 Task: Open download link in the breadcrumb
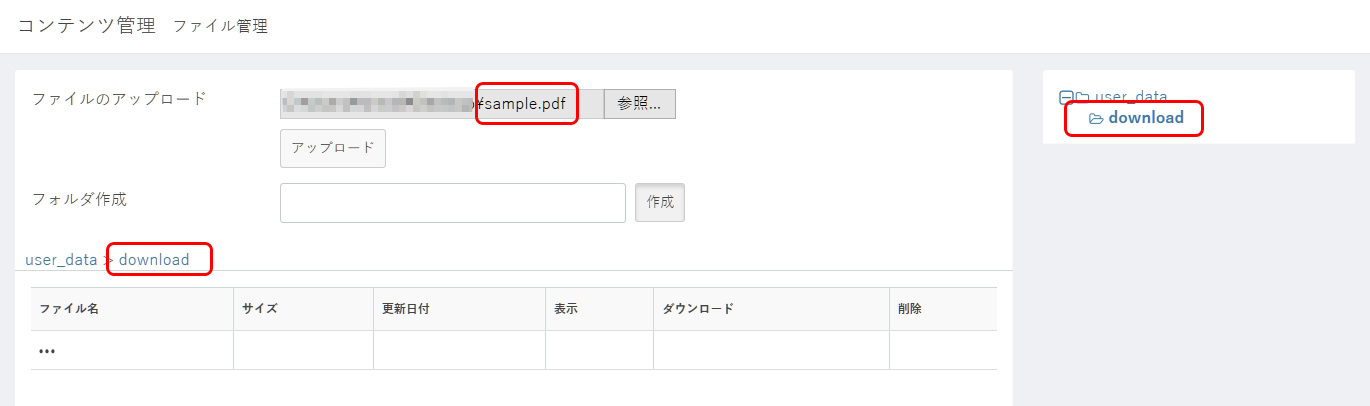(154, 260)
